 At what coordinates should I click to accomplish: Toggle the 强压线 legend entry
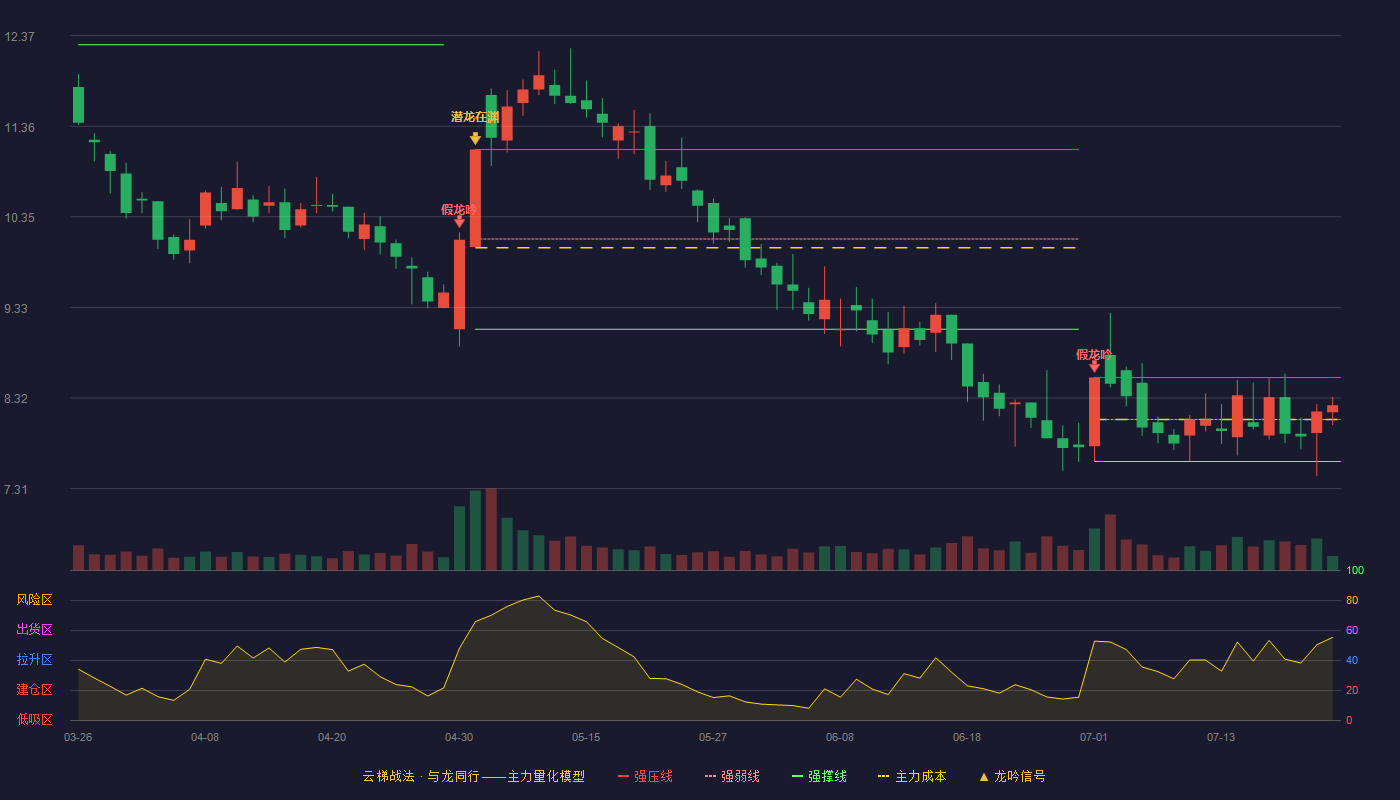[645, 776]
